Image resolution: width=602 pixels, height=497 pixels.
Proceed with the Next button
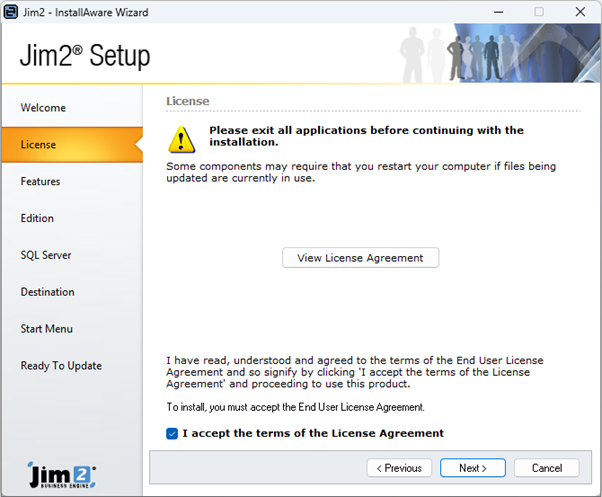(x=473, y=468)
